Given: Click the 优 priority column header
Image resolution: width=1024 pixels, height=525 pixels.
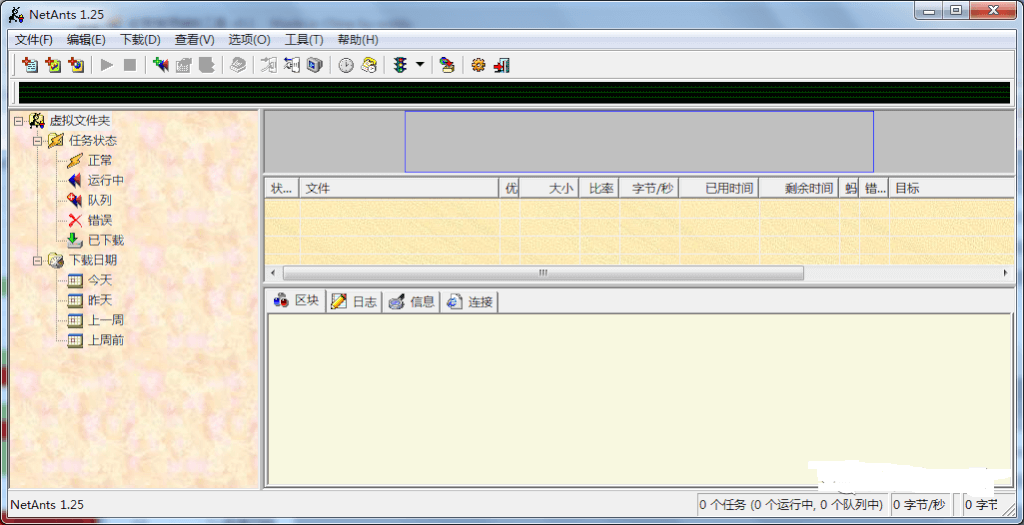Looking at the screenshot, I should (510, 189).
